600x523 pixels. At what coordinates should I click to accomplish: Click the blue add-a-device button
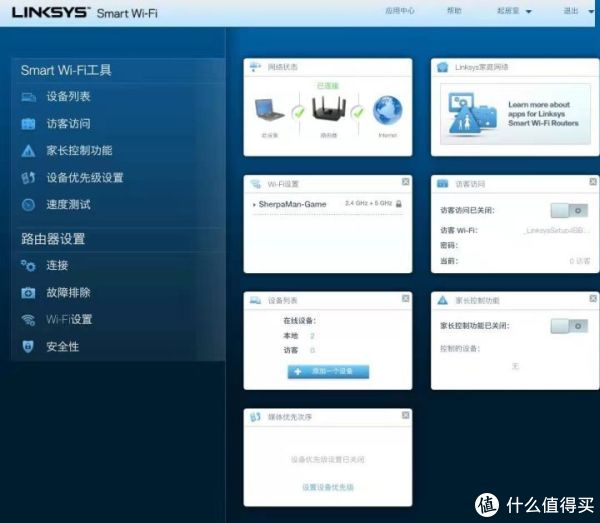(x=328, y=371)
